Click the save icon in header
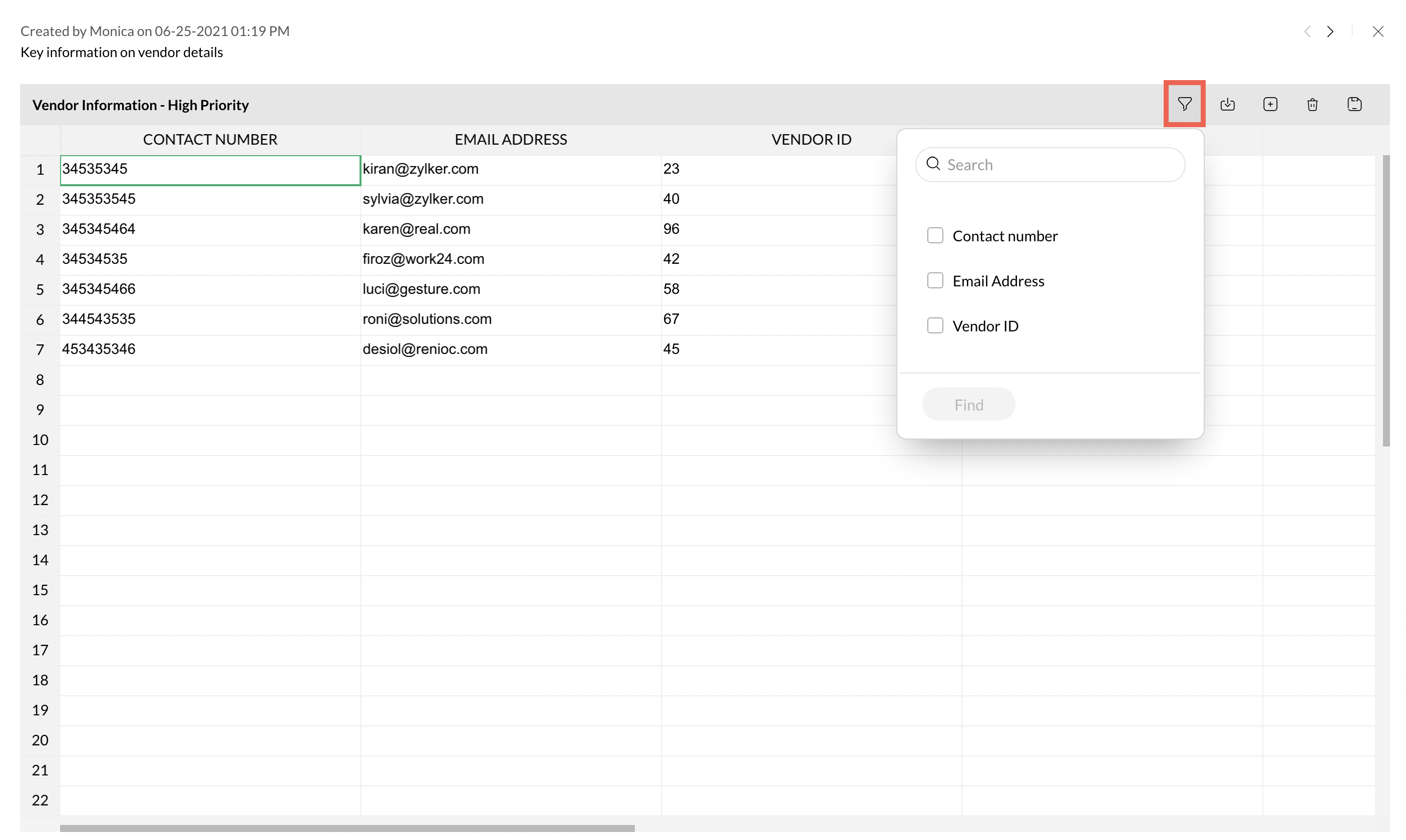The width and height of the screenshot is (1406, 840). (1354, 104)
